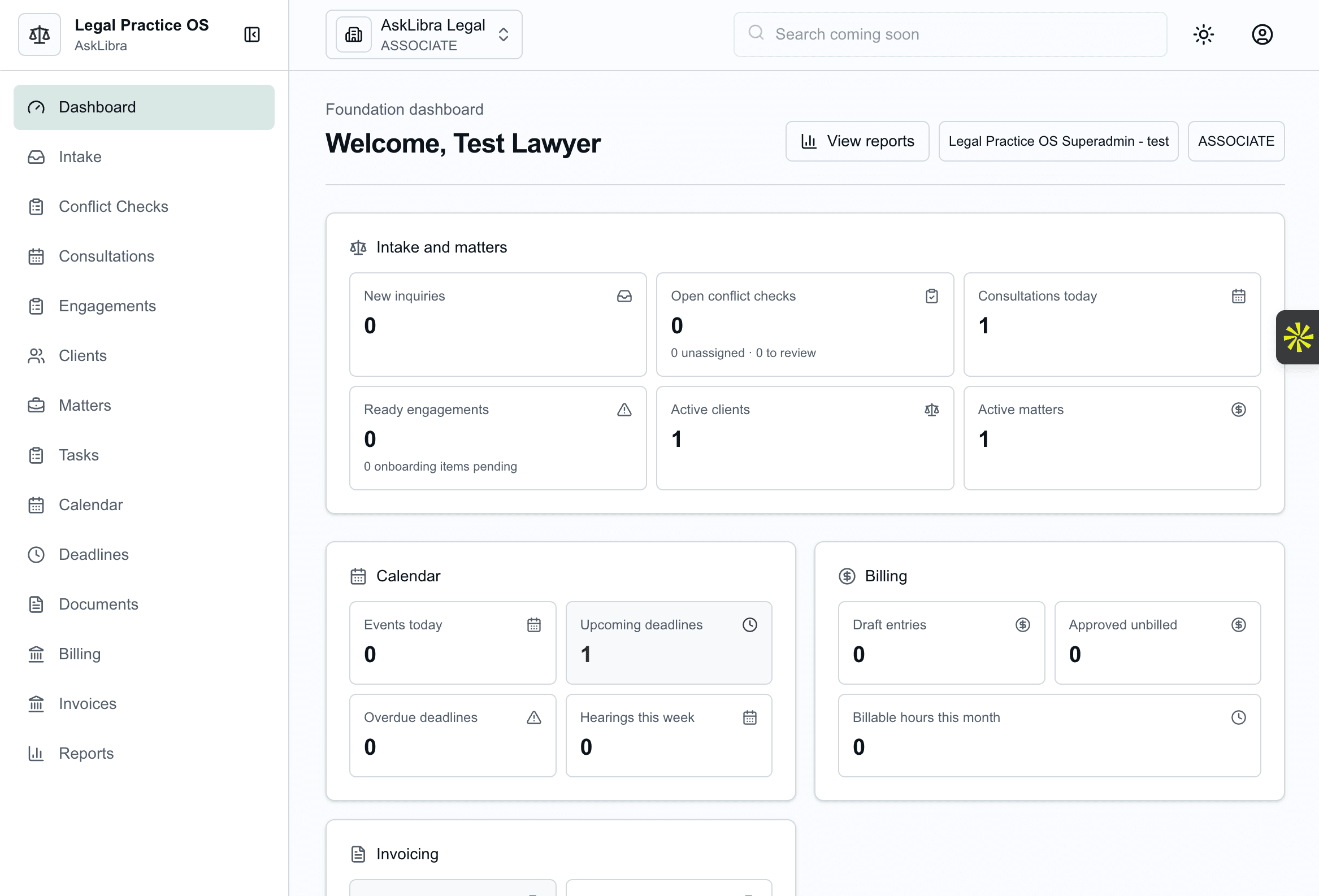Go to Tasks page
The image size is (1319, 896).
click(x=144, y=455)
